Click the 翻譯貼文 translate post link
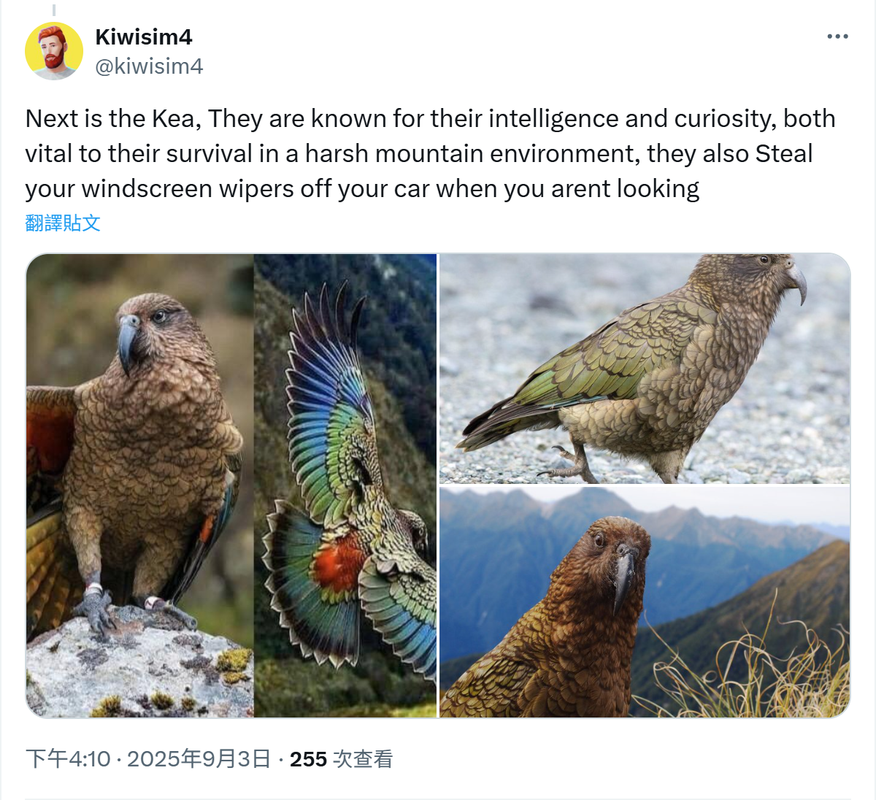Screen dimensions: 876x800 tap(63, 223)
